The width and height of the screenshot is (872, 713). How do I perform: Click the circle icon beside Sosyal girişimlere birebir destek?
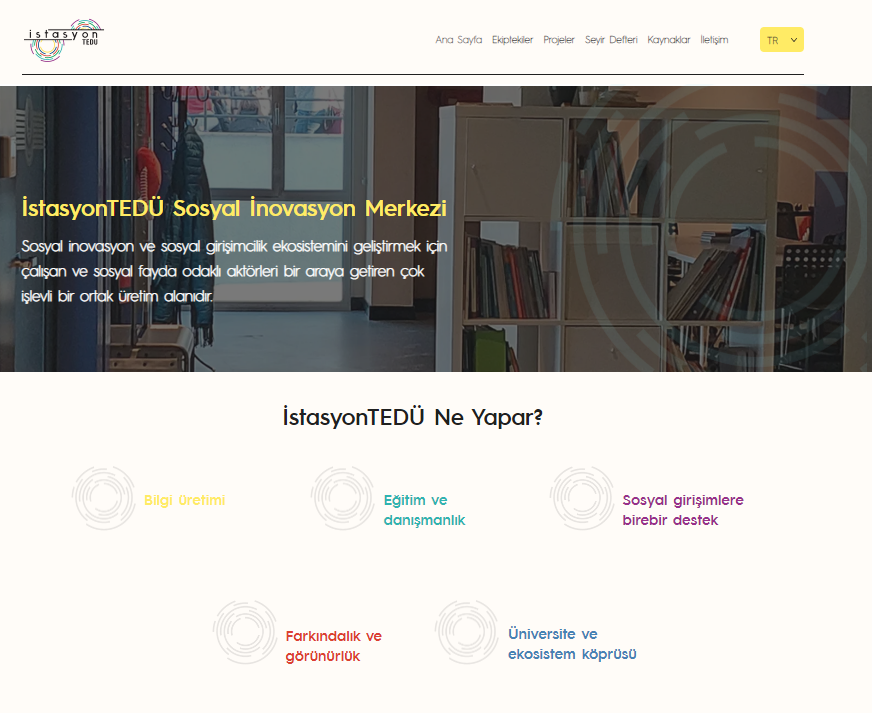[x=582, y=498]
